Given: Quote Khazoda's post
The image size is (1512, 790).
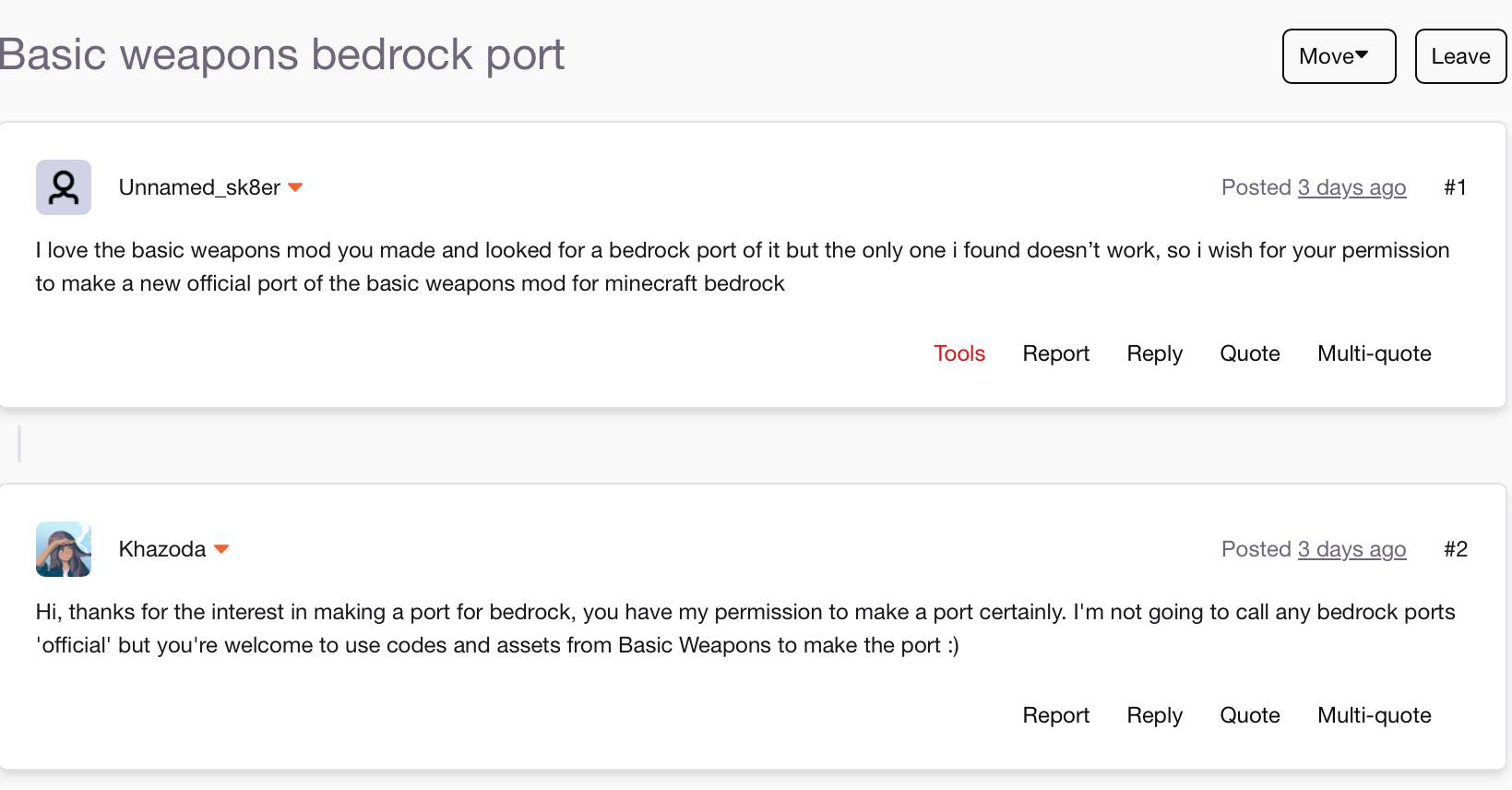Looking at the screenshot, I should (1249, 715).
